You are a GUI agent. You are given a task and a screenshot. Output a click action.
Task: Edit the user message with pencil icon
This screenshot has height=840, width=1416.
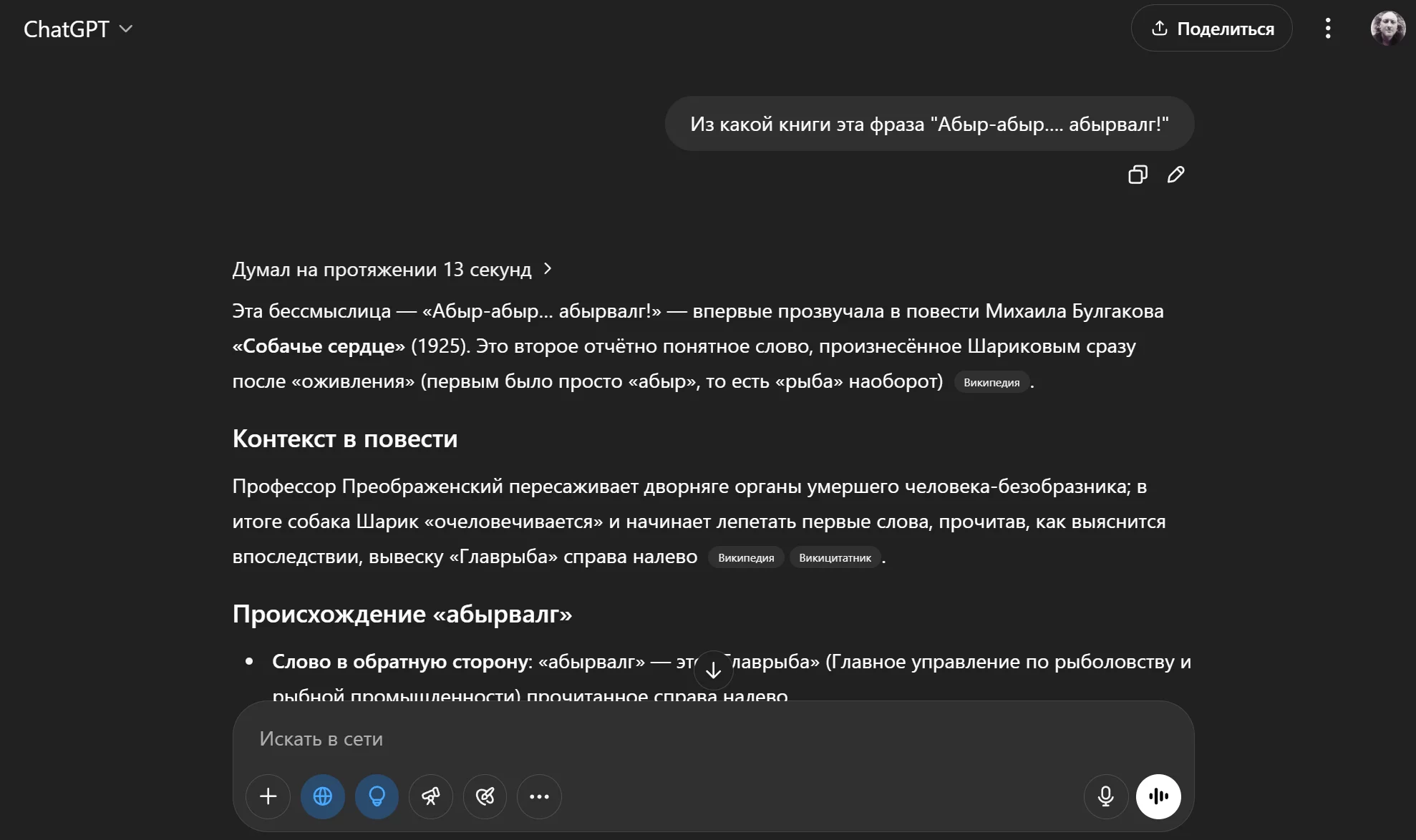coord(1176,175)
